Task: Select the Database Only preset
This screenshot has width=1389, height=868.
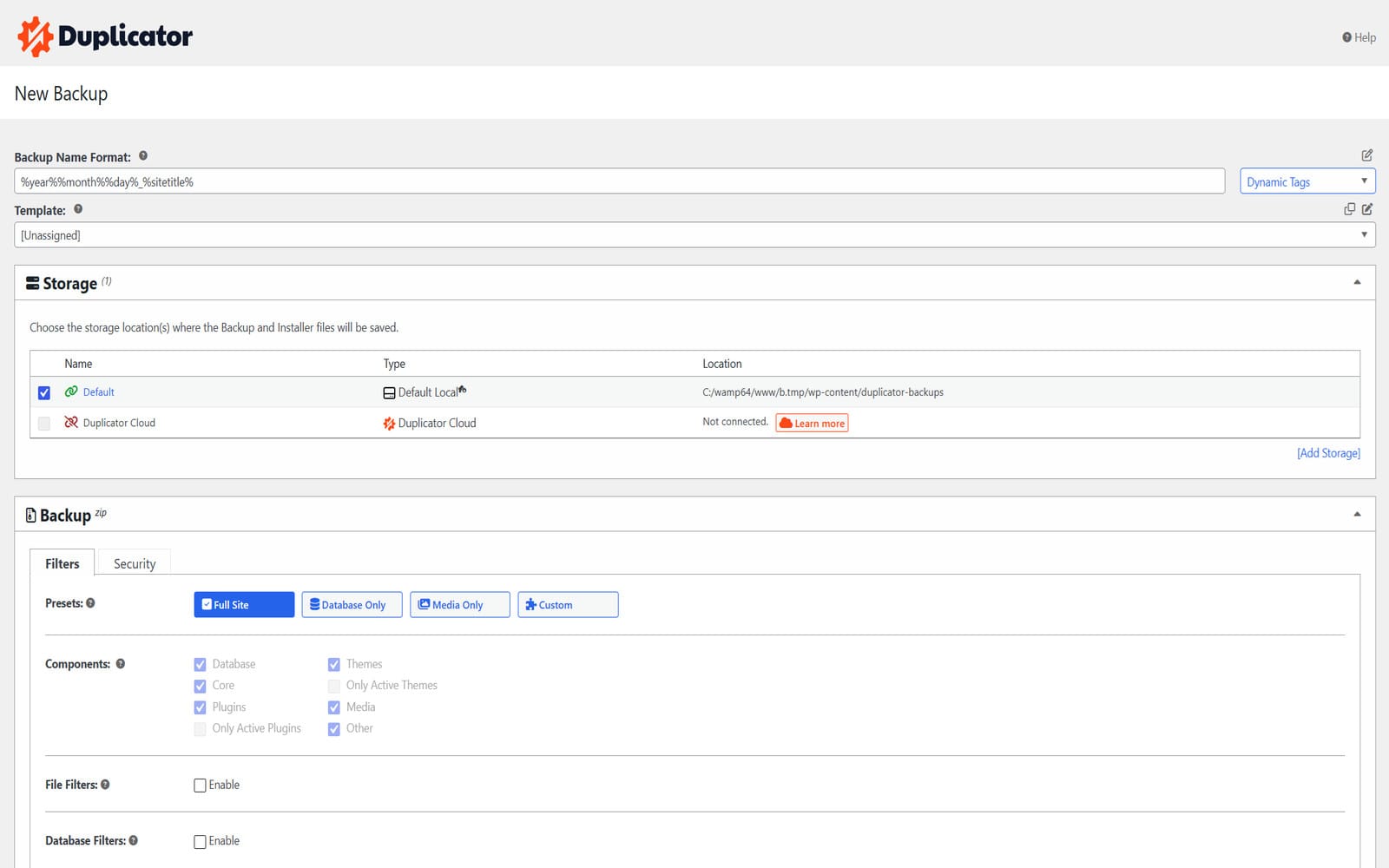Action: point(352,605)
